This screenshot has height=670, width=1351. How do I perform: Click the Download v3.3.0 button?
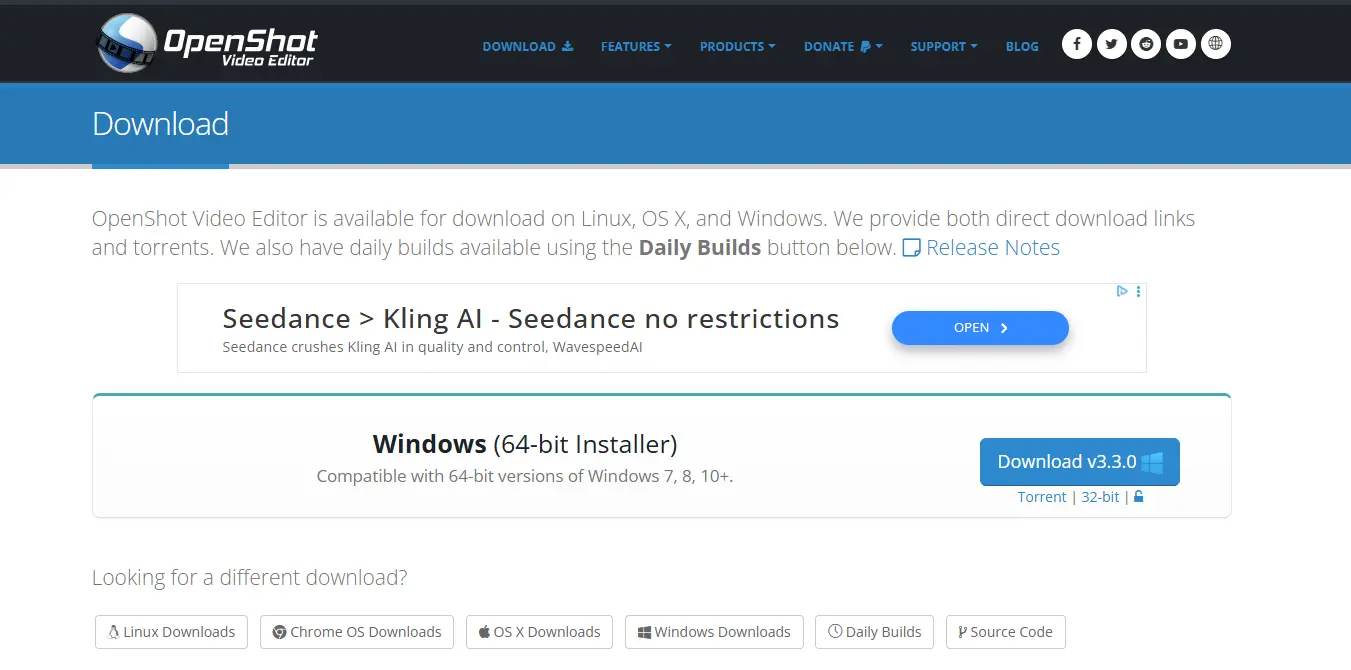(1079, 461)
